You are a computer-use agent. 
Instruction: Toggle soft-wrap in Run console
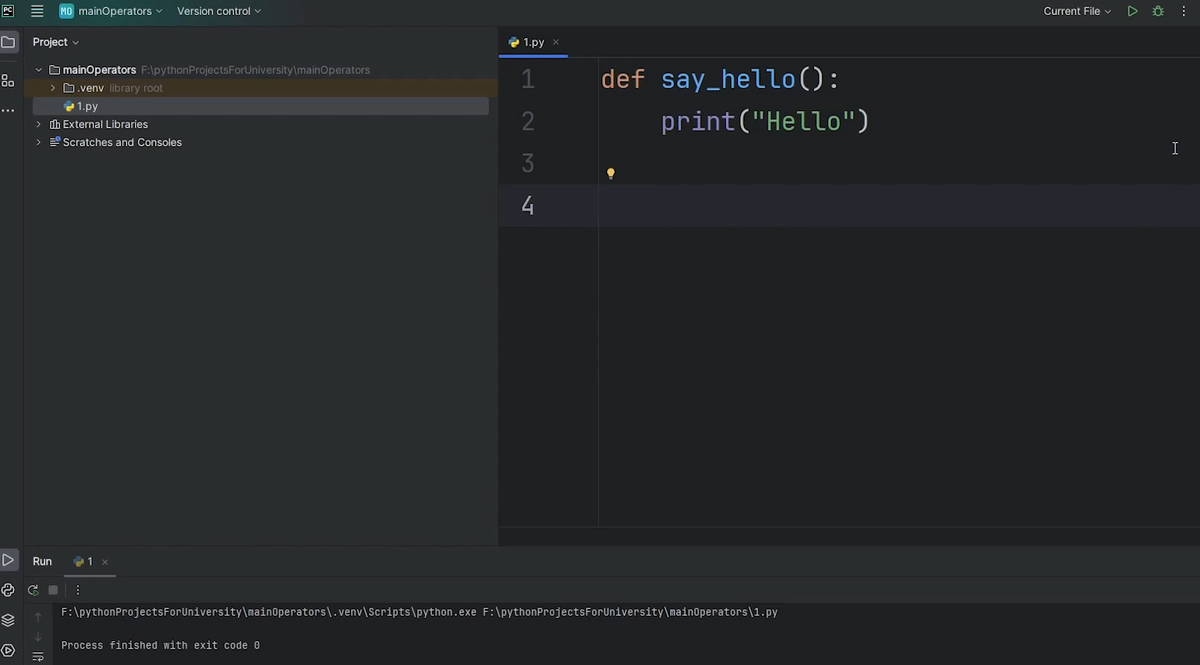tap(38, 657)
